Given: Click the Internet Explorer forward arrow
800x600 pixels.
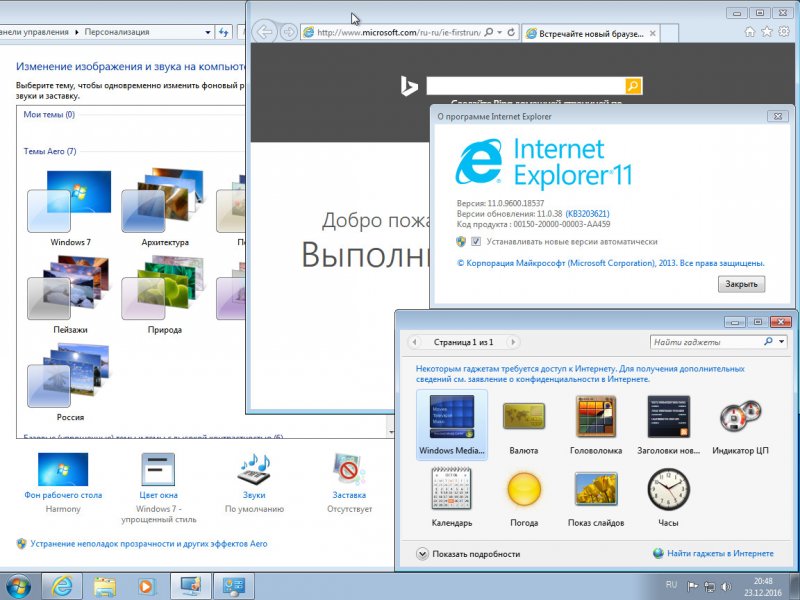Looking at the screenshot, I should click(289, 32).
